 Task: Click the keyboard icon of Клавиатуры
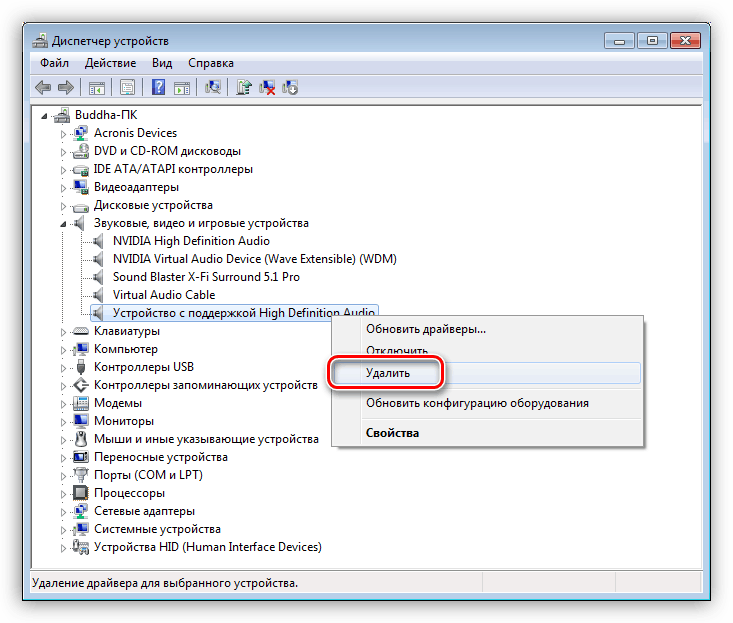[x=81, y=331]
